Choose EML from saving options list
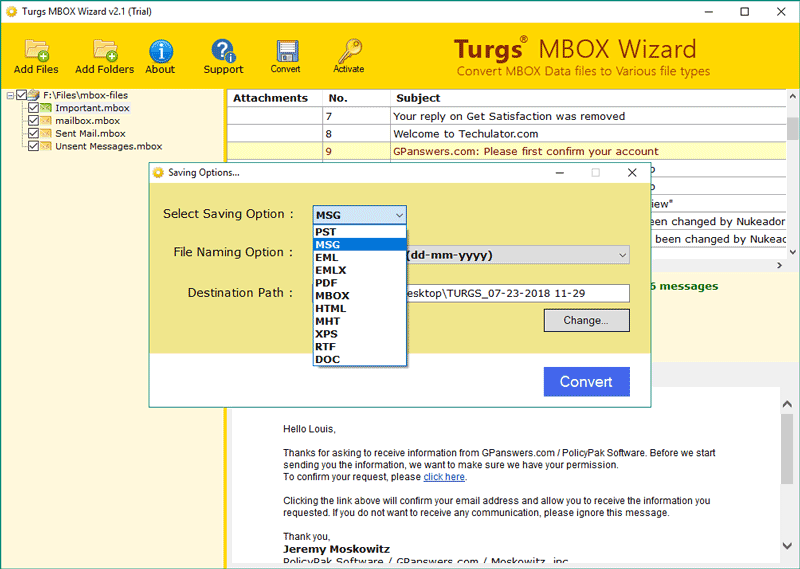 point(360,257)
